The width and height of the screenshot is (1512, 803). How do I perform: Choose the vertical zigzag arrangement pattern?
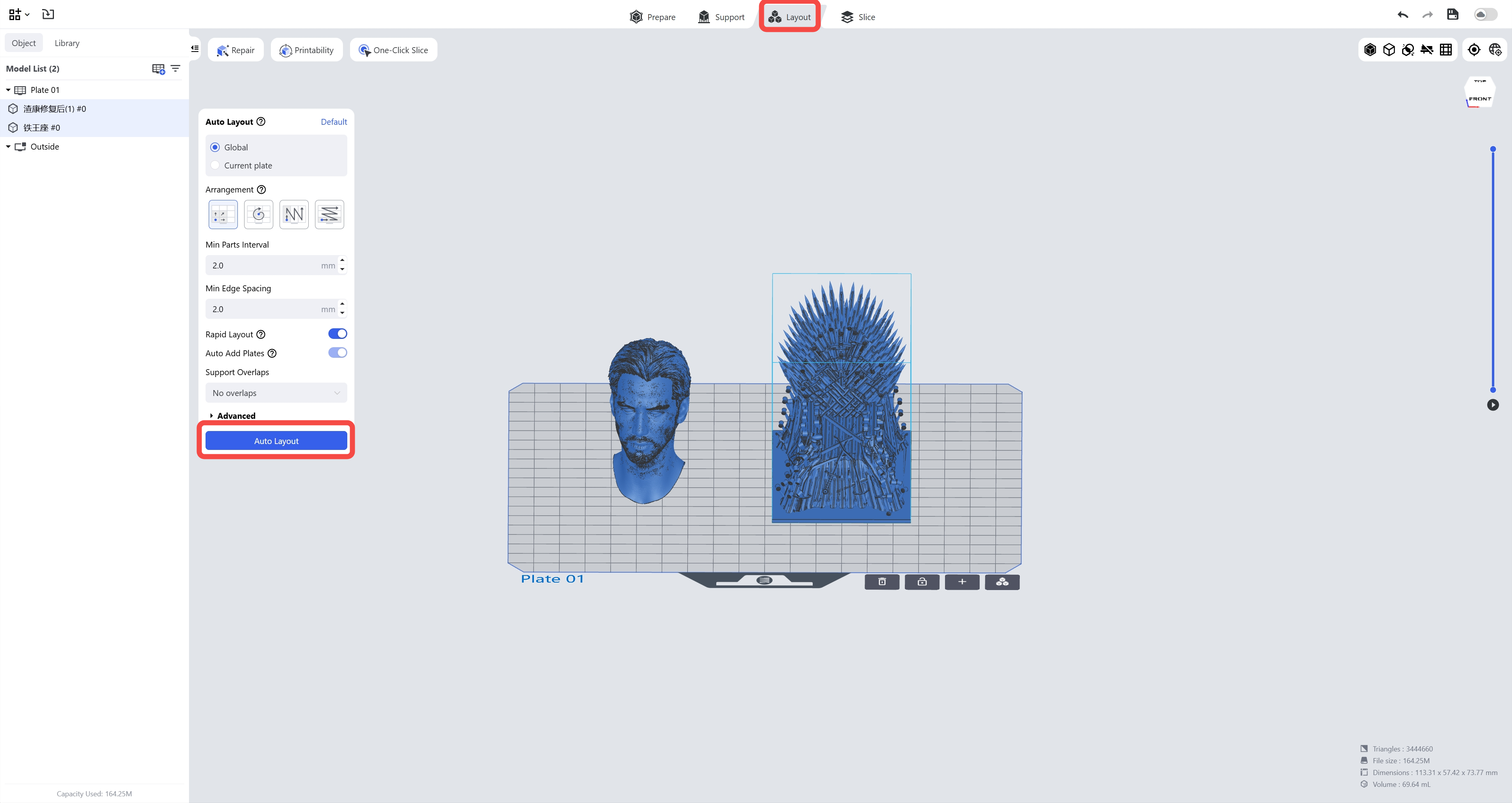pyautogui.click(x=294, y=214)
